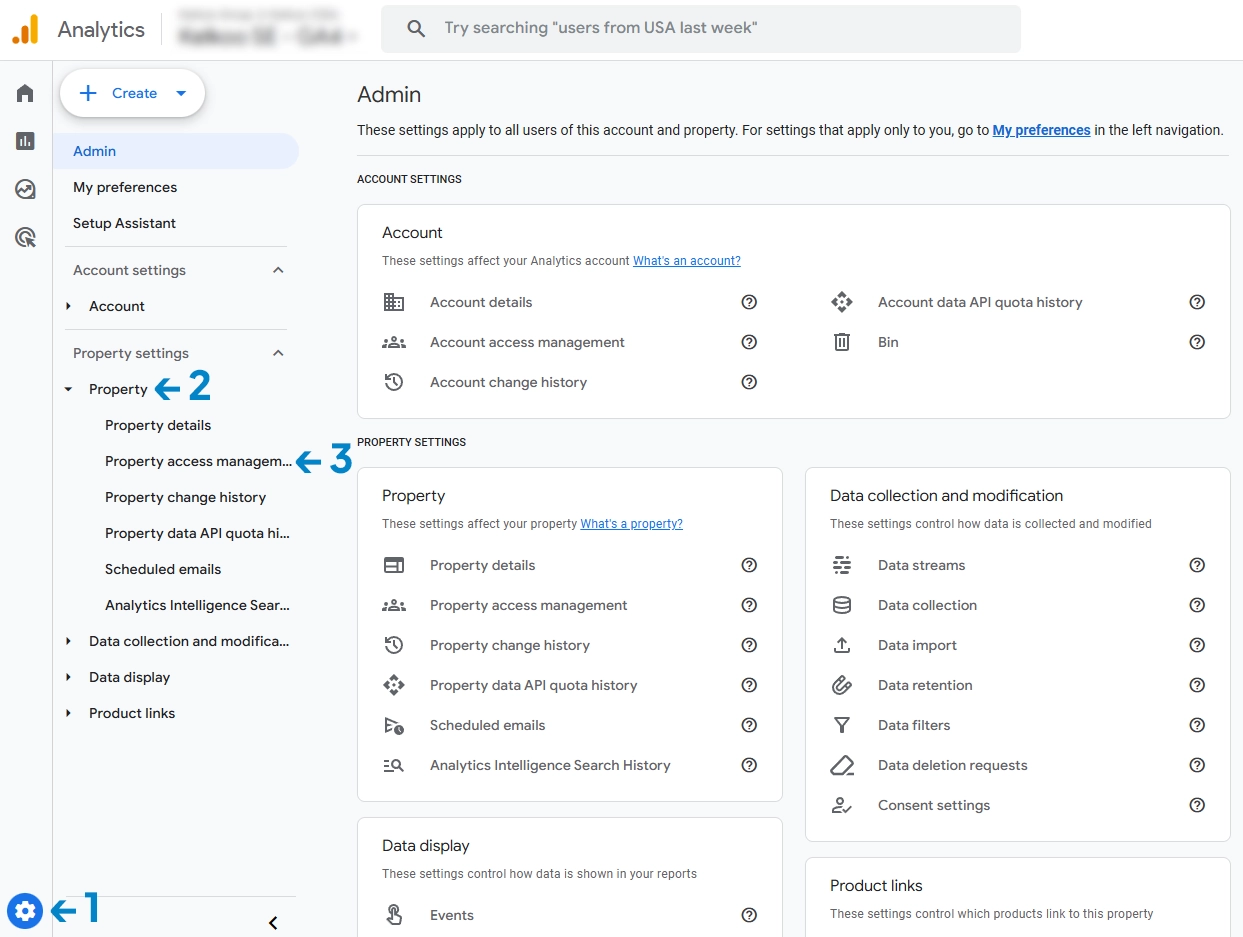Click help icon beside Data streams

point(1197,565)
